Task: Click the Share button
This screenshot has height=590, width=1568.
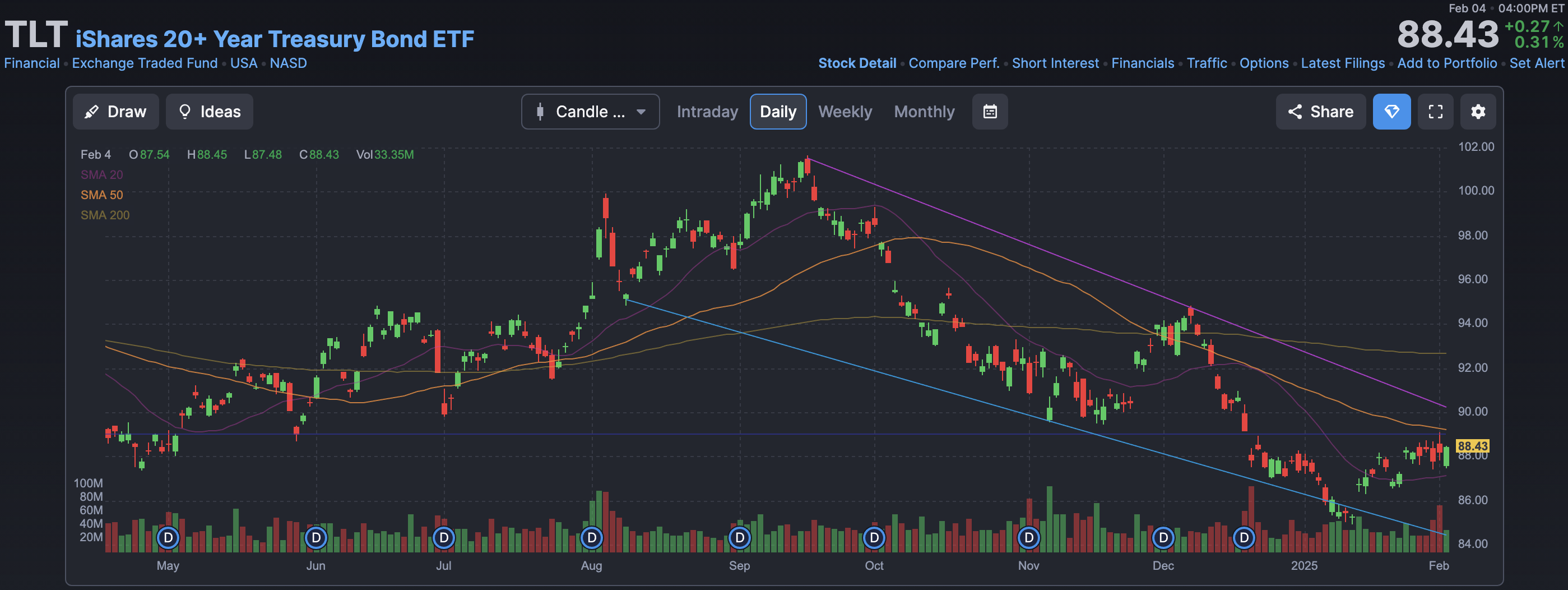Action: coord(1320,112)
